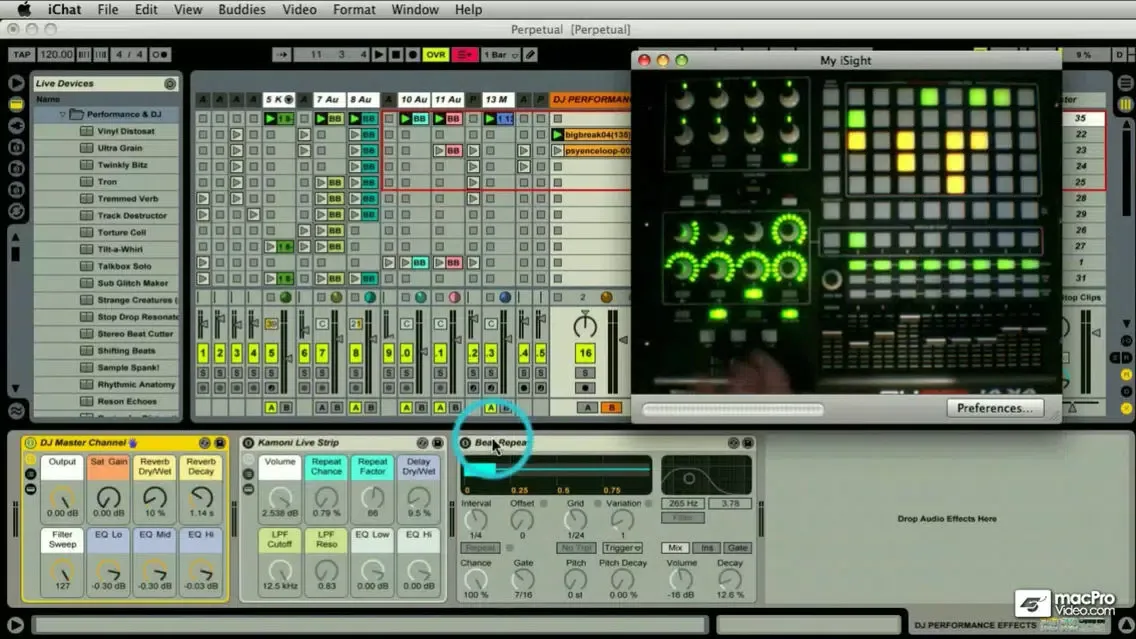Viewport: 1136px width, 639px height.
Task: Select the Vinyl Distosat preset
Action: [x=125, y=131]
